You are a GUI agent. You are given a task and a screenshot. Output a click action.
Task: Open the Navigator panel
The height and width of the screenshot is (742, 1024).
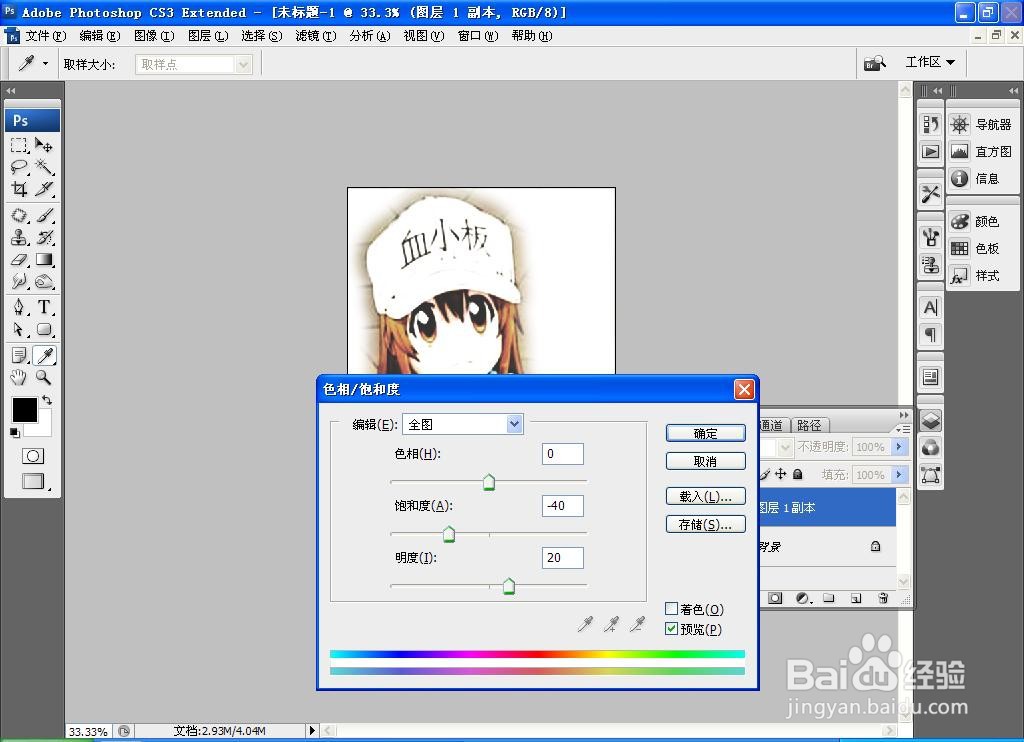pos(981,124)
